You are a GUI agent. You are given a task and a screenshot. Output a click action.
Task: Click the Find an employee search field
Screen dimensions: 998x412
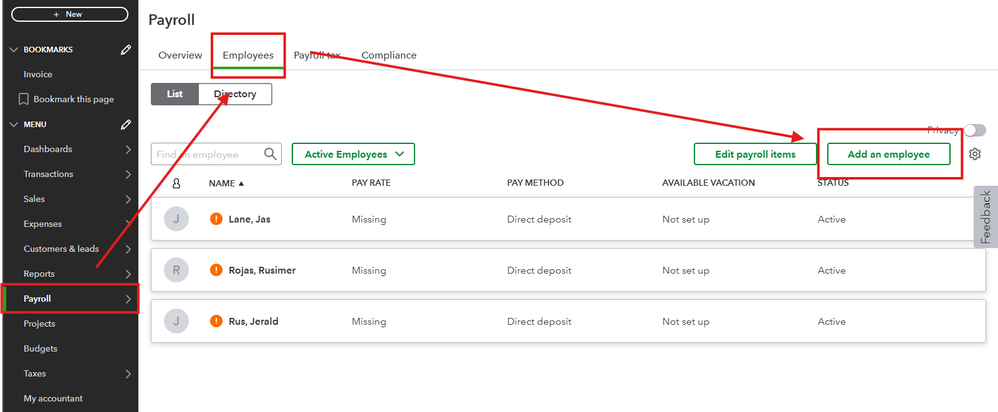coord(208,154)
